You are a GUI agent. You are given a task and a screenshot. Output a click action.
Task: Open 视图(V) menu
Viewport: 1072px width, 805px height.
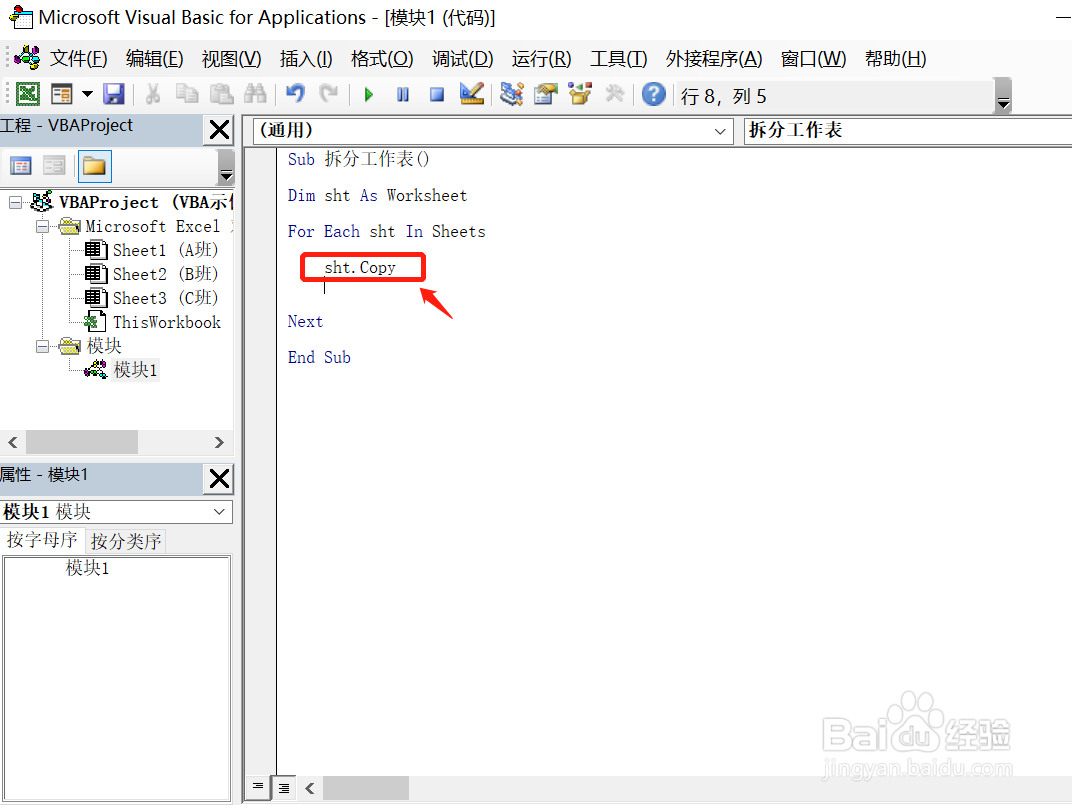(x=231, y=59)
